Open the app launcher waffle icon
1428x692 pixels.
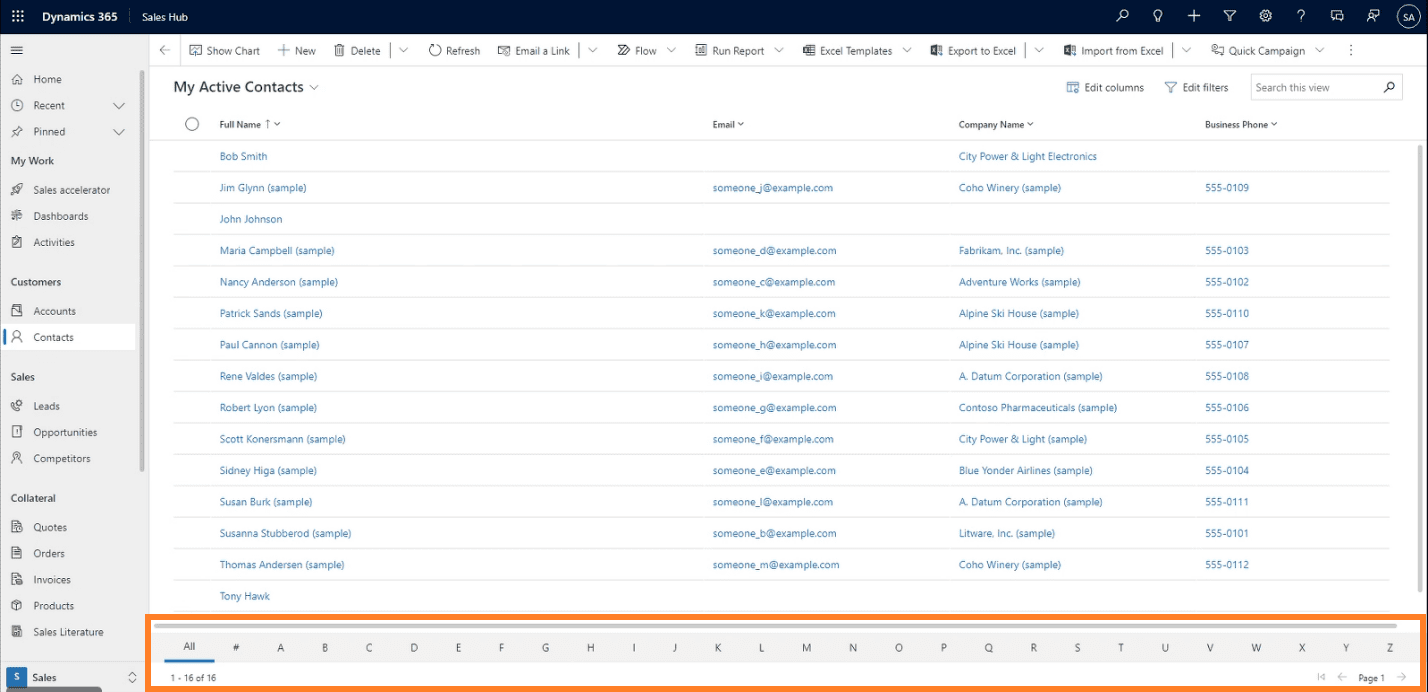(x=17, y=16)
